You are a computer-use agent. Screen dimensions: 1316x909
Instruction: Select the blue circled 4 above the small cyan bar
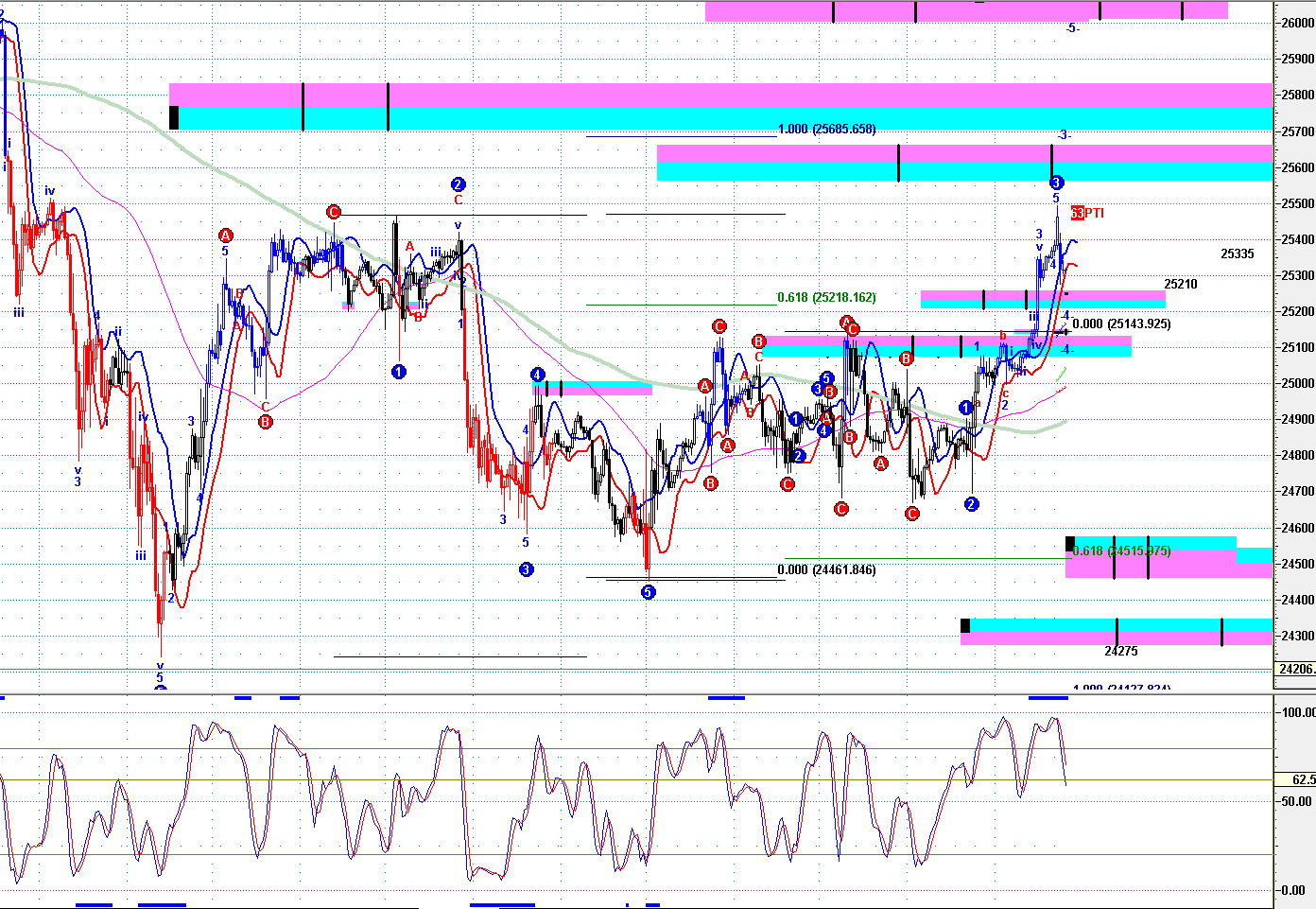coord(537,375)
